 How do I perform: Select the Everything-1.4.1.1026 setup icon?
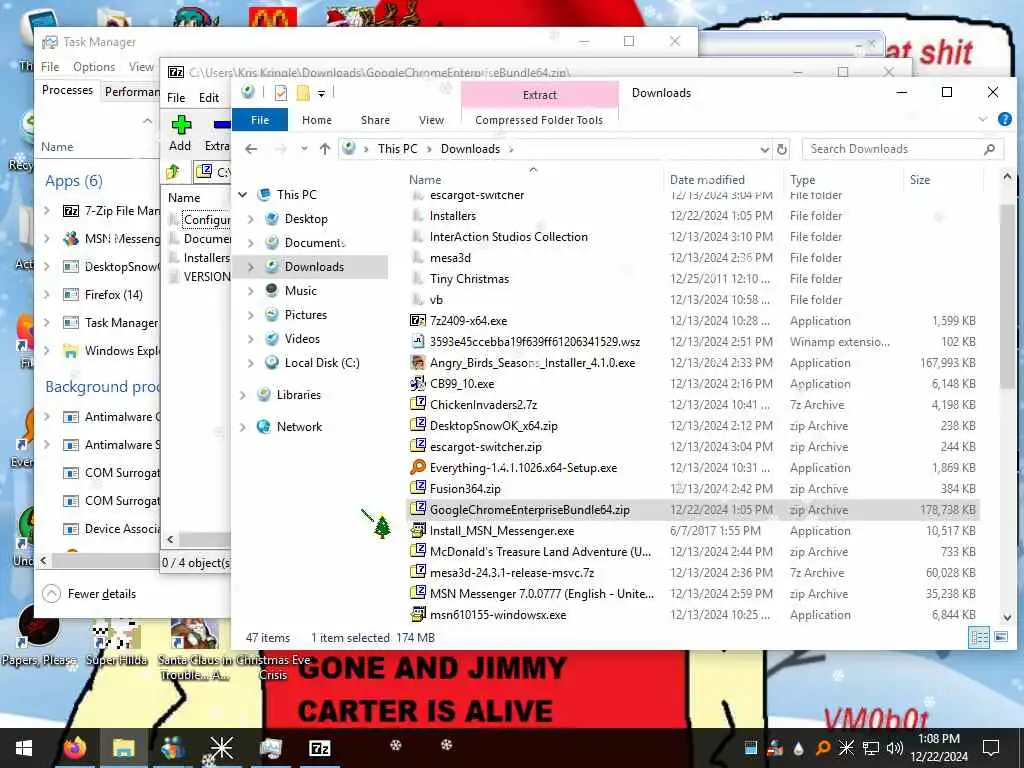pos(417,468)
